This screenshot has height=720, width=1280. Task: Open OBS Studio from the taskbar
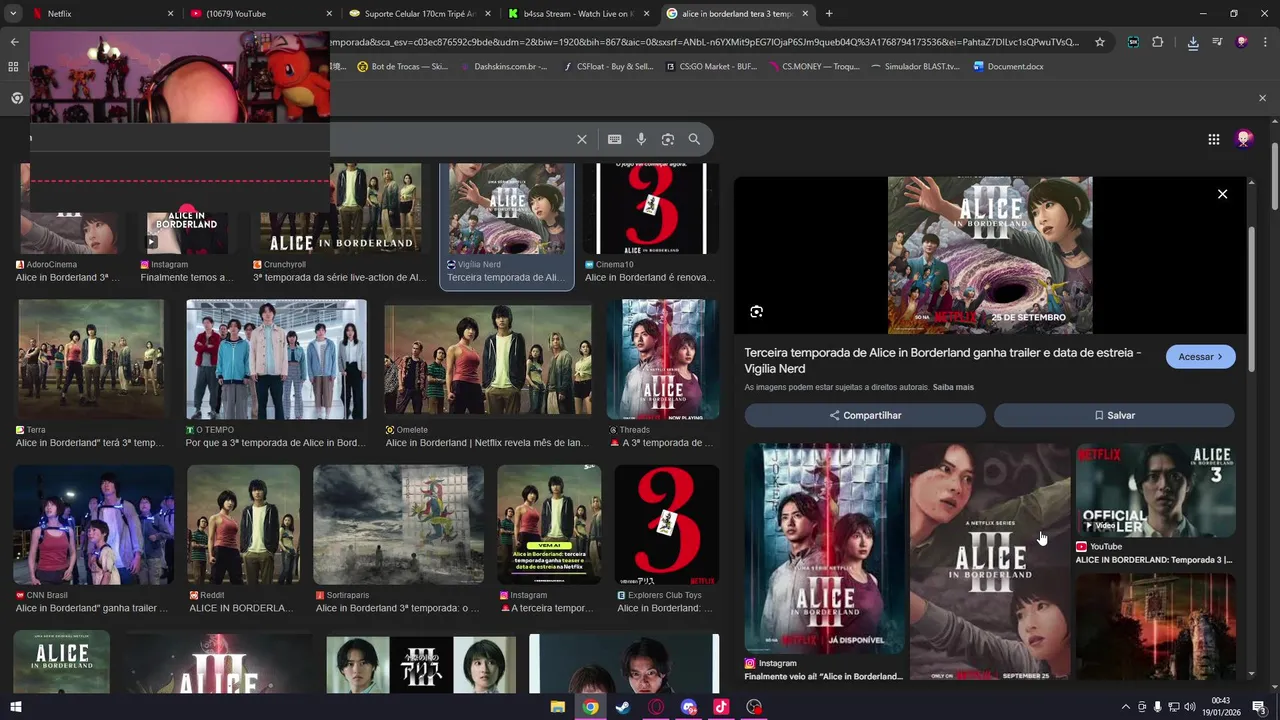(x=754, y=707)
